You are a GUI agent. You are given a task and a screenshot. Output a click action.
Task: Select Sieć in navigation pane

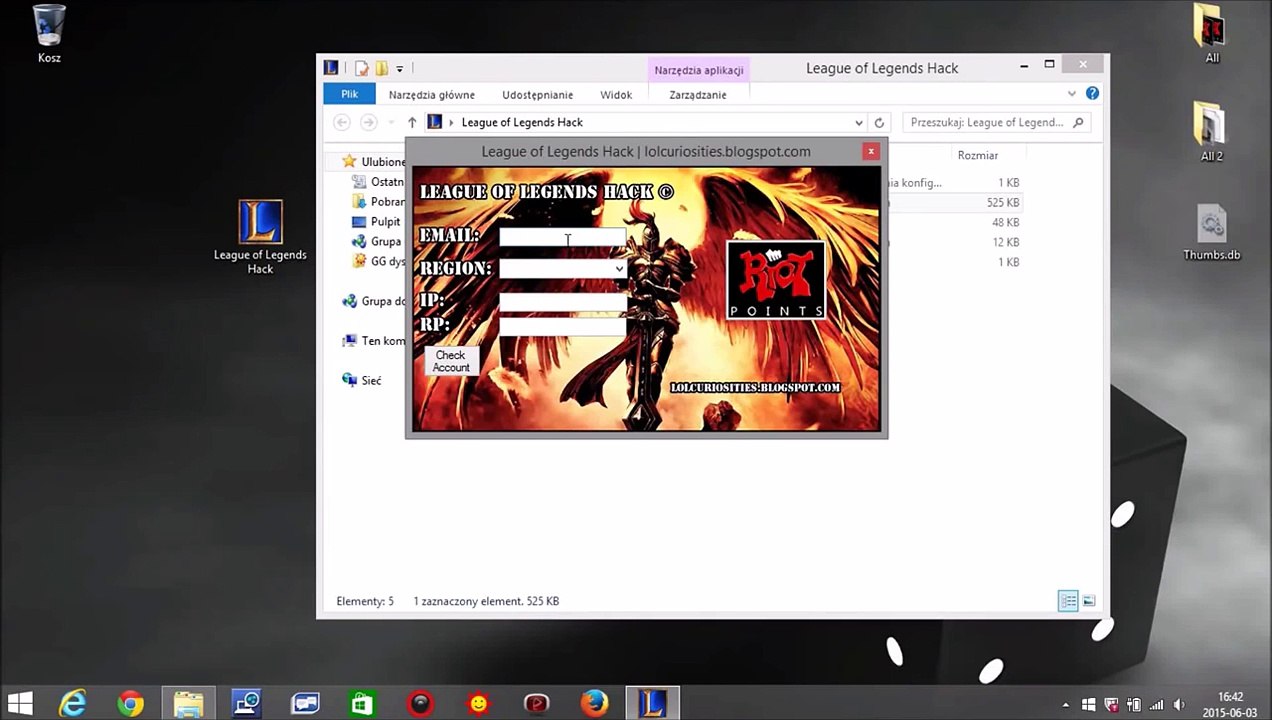click(361, 380)
